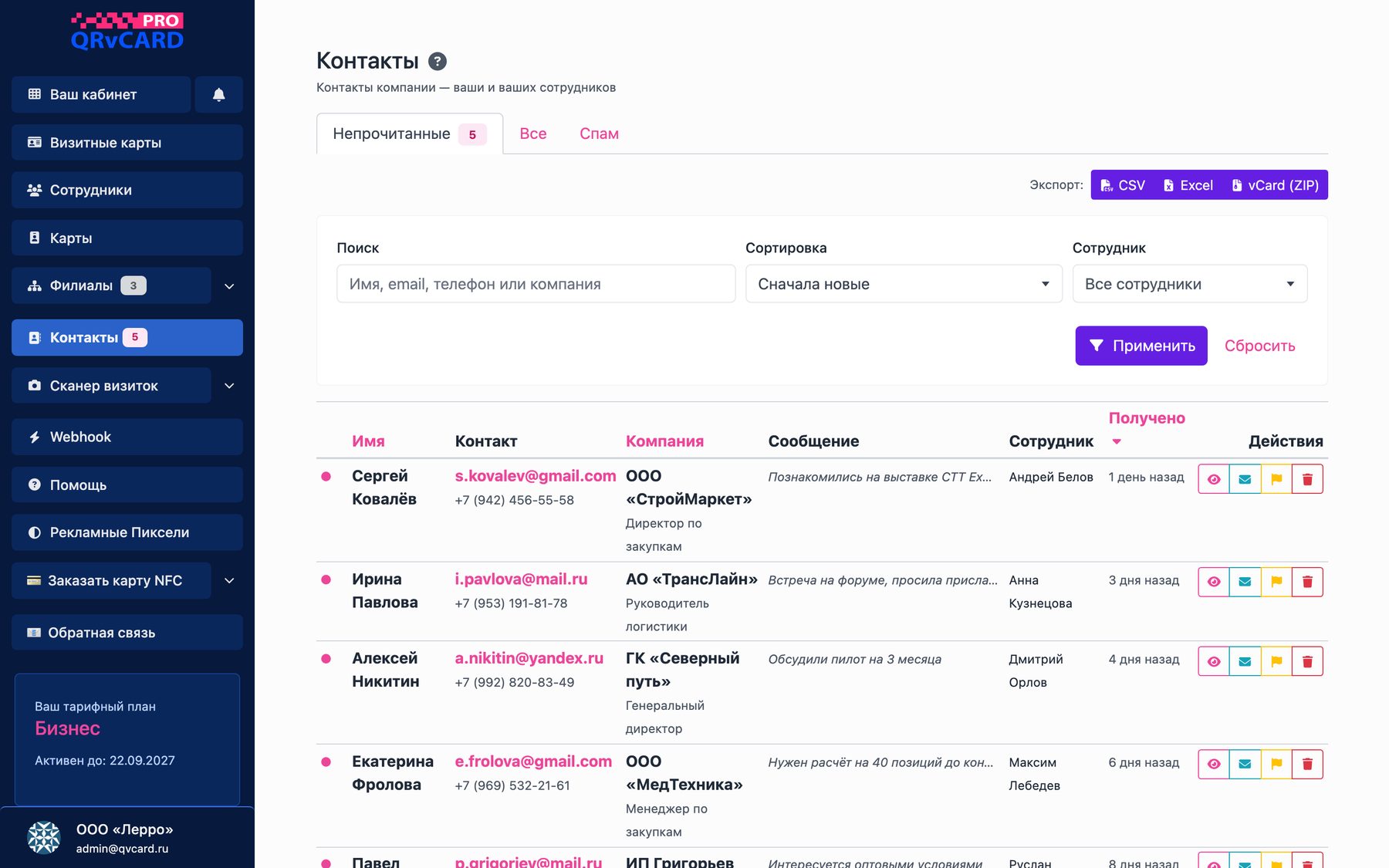Screen dimensions: 1389x868
Task: Open Рекламные Пиксели in sidebar
Action: tap(127, 532)
